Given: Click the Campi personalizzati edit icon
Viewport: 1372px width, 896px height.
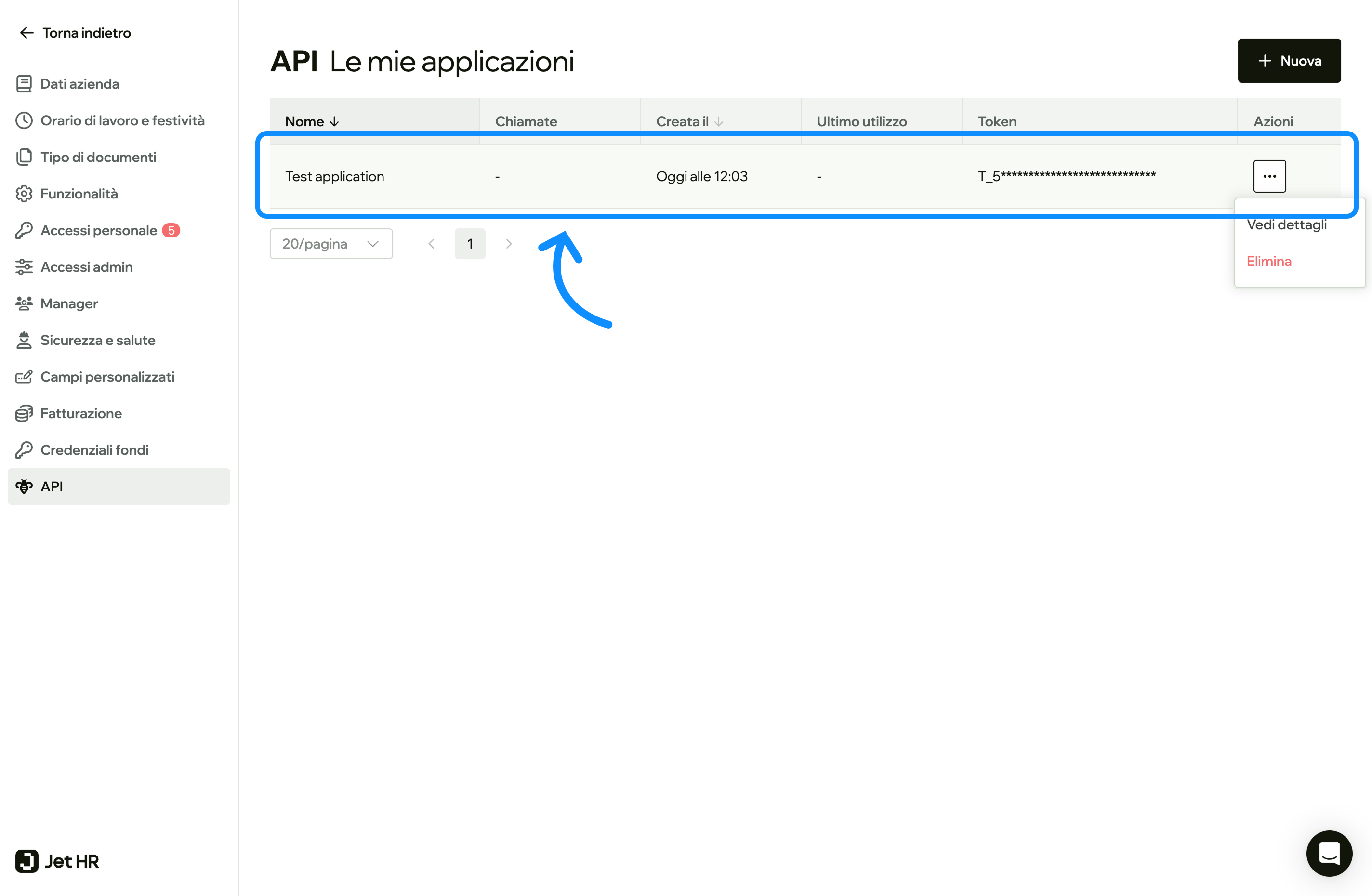Looking at the screenshot, I should point(24,377).
